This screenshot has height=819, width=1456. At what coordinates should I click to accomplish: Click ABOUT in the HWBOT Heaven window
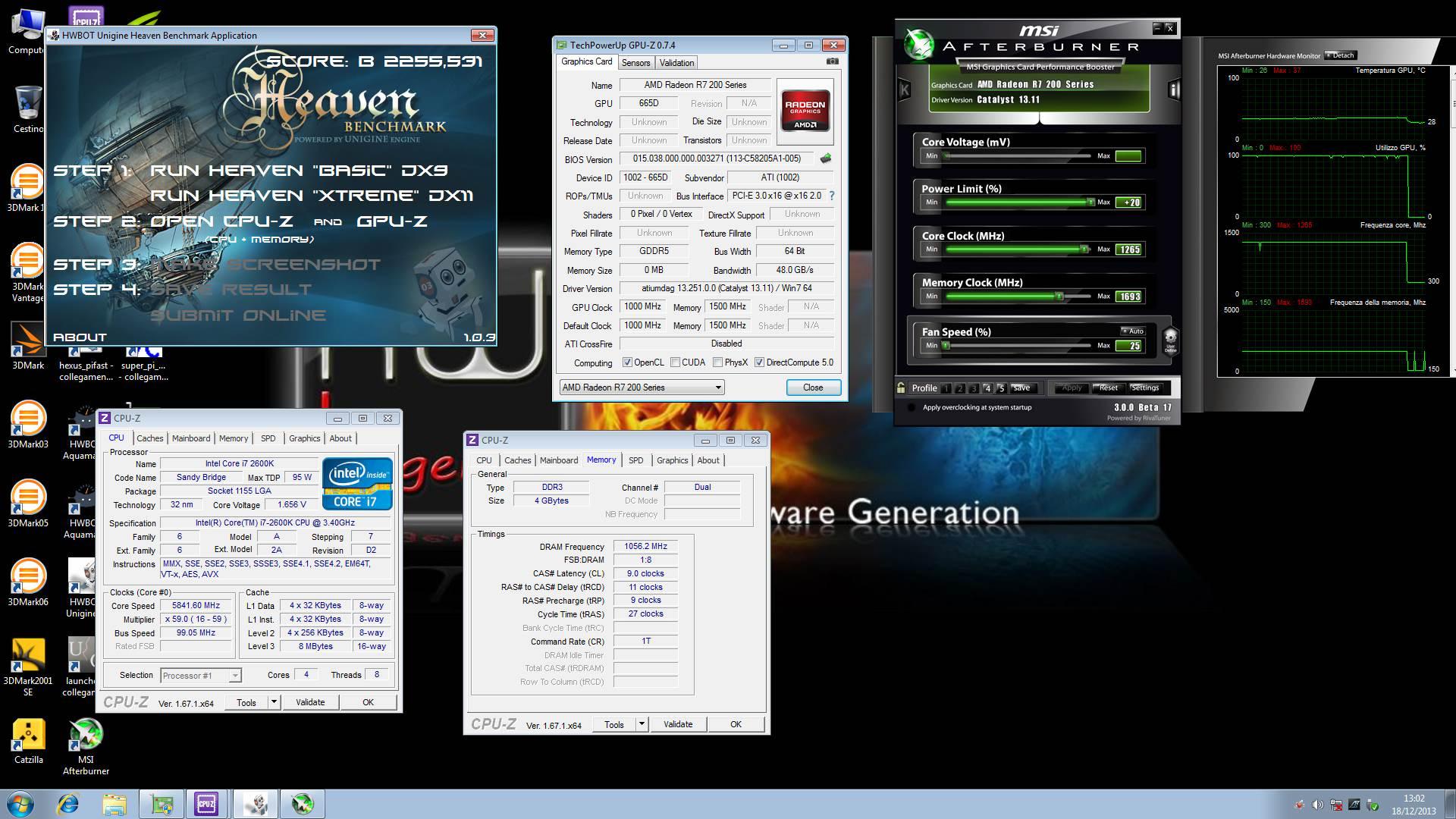80,337
